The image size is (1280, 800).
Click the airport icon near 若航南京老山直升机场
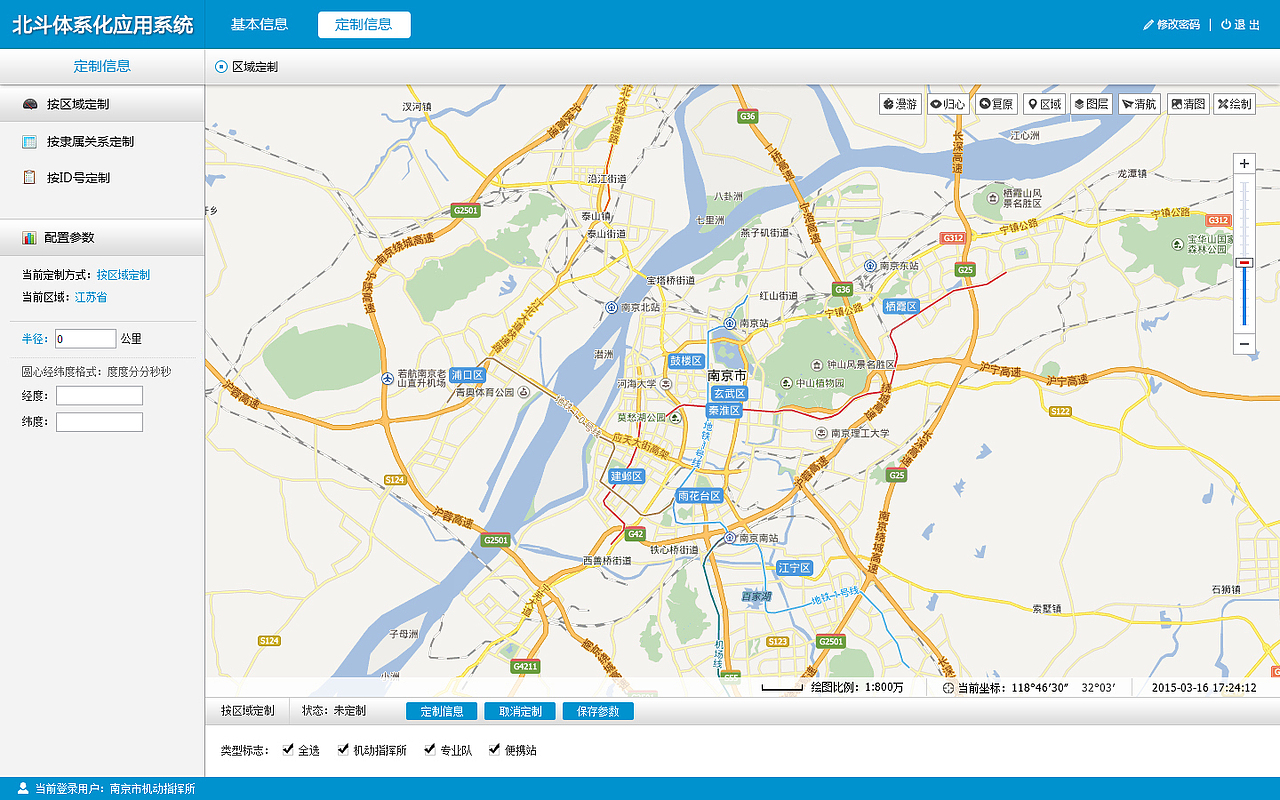tap(387, 377)
